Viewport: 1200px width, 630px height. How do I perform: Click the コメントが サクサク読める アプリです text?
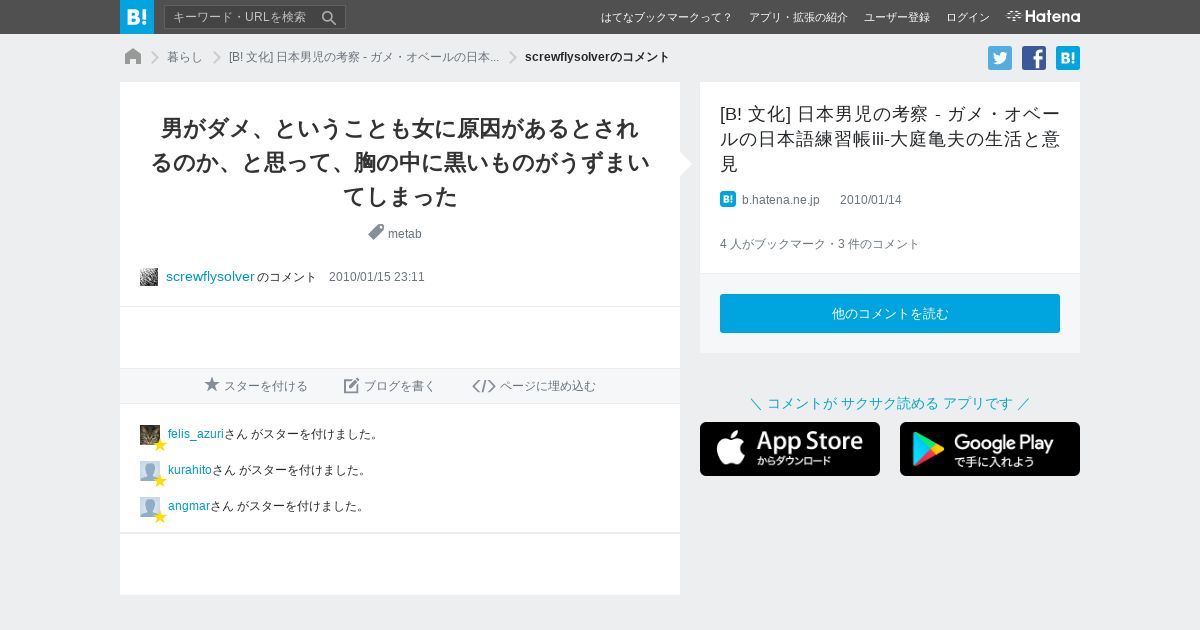tap(890, 403)
